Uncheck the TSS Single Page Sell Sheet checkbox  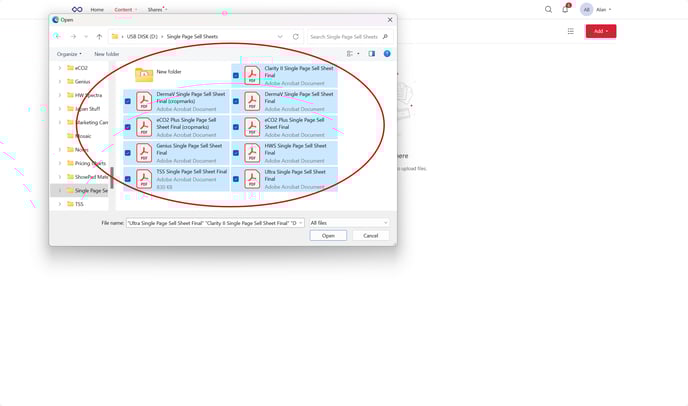128,179
